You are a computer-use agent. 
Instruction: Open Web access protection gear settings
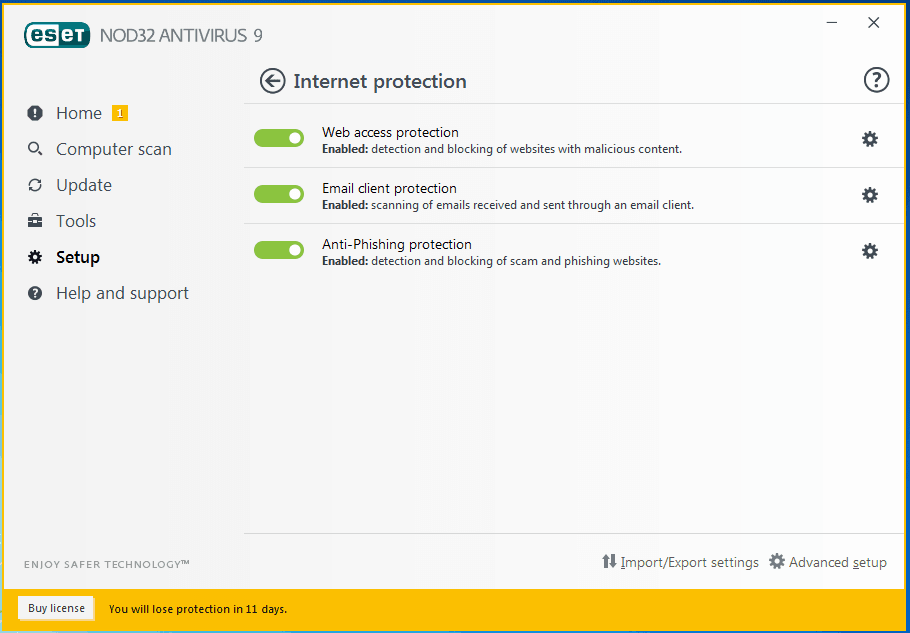(x=869, y=139)
